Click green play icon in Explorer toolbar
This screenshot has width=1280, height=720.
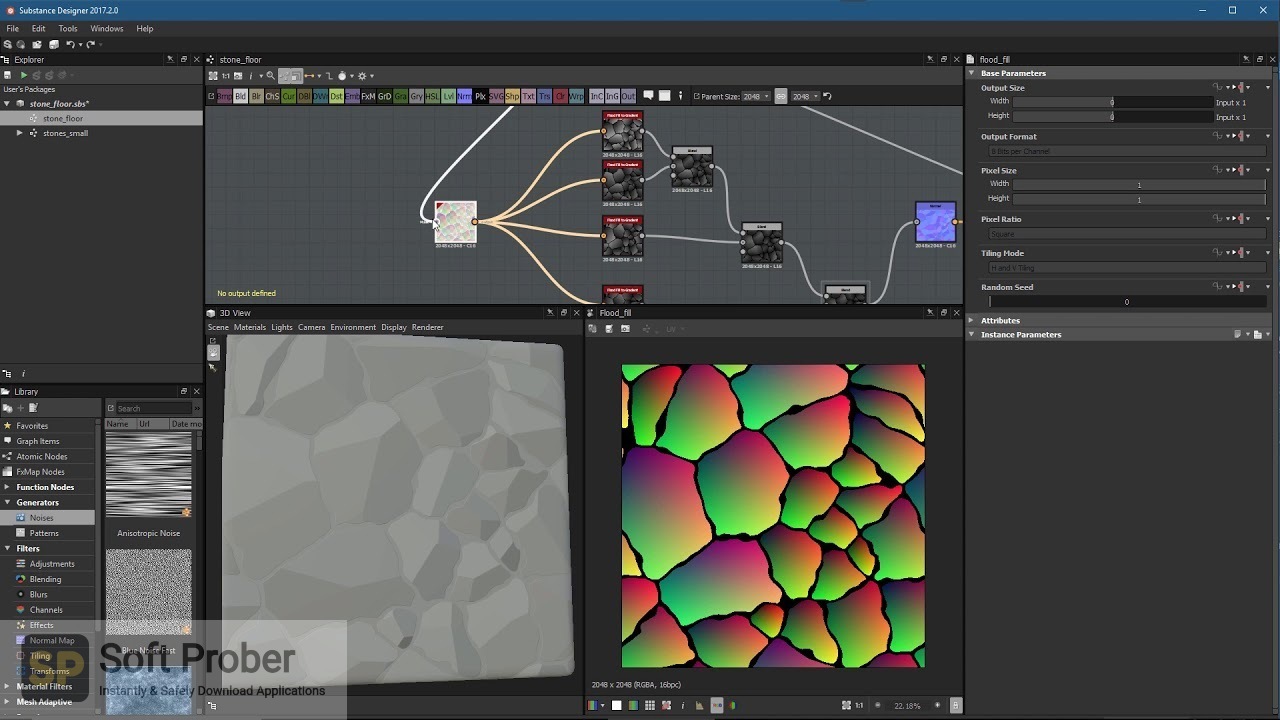23,75
